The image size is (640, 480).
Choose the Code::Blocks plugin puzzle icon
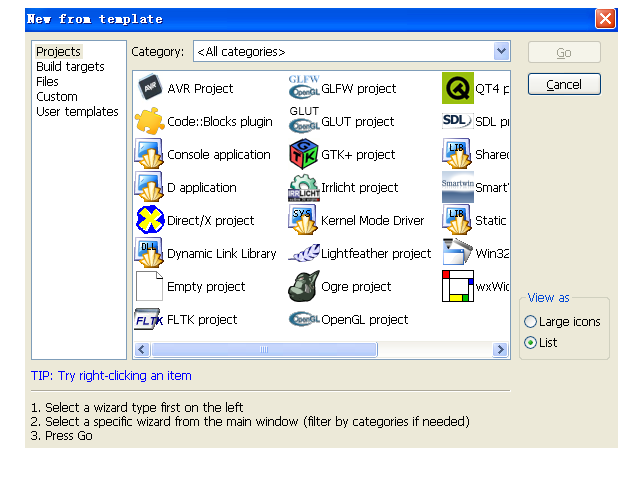point(149,121)
